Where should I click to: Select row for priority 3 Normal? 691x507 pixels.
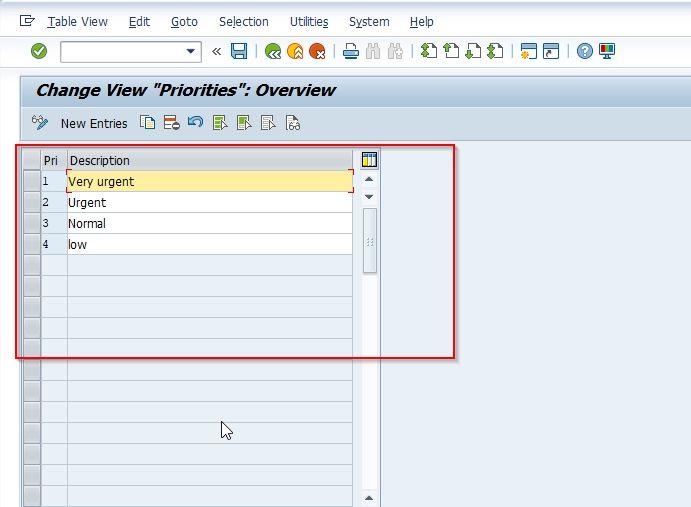click(32, 223)
